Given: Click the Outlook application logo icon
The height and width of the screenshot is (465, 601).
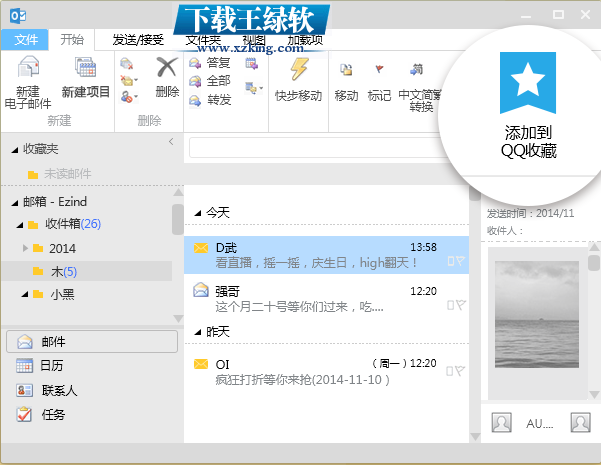Looking at the screenshot, I should [18, 16].
